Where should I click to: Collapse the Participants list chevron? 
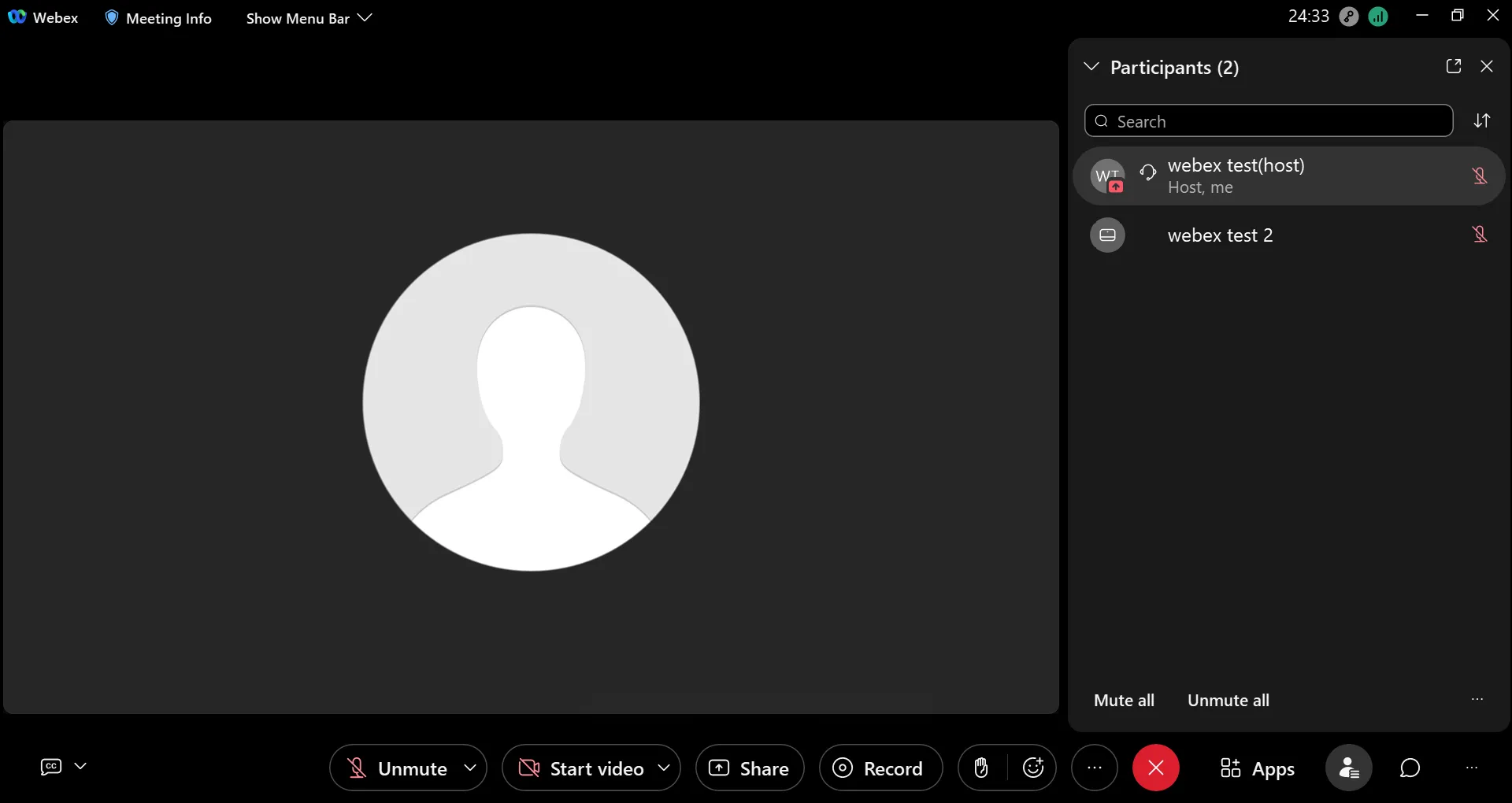click(x=1091, y=67)
